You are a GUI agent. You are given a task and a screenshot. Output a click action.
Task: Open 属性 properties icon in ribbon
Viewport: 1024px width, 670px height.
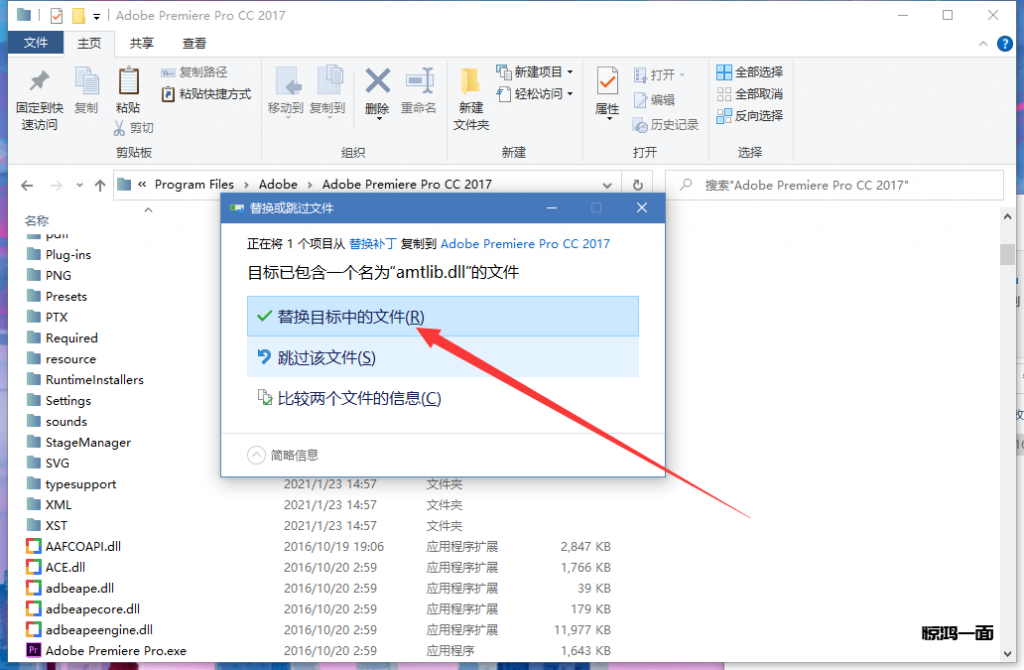tap(607, 82)
